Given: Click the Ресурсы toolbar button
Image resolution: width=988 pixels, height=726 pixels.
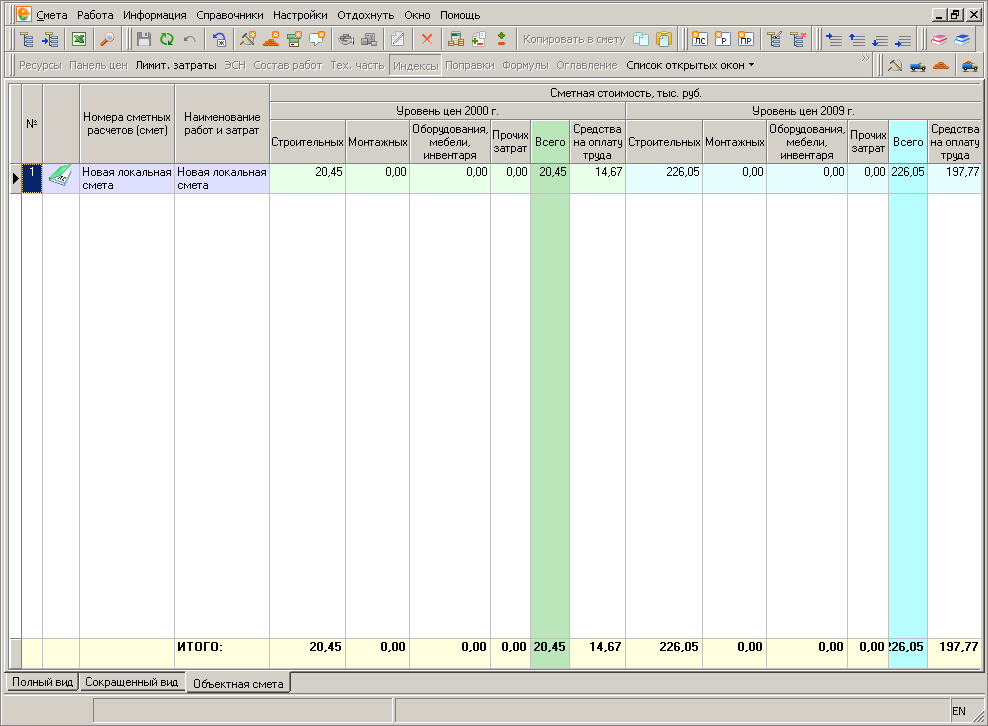Looking at the screenshot, I should click(x=40, y=65).
